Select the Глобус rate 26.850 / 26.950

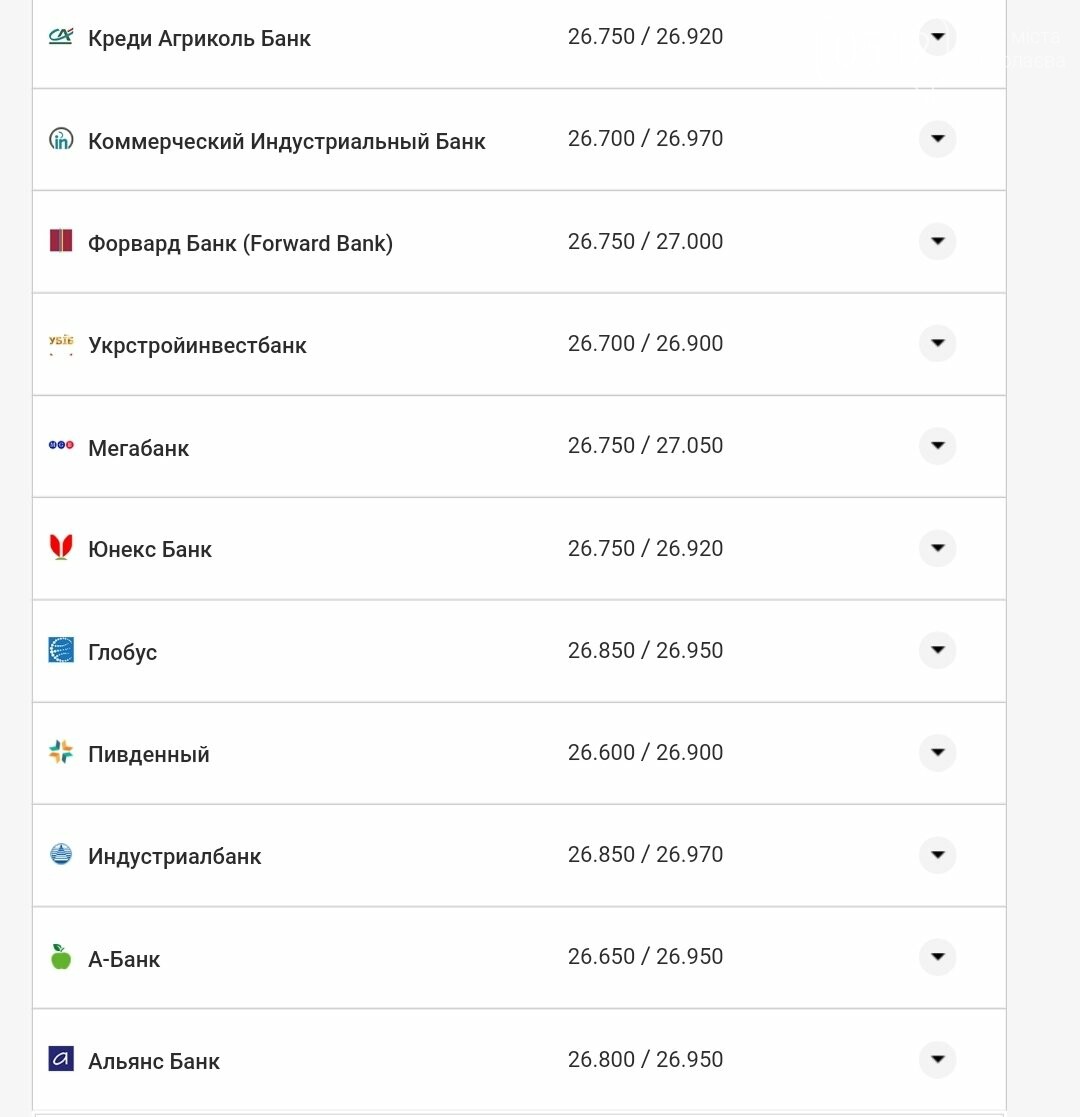click(645, 650)
